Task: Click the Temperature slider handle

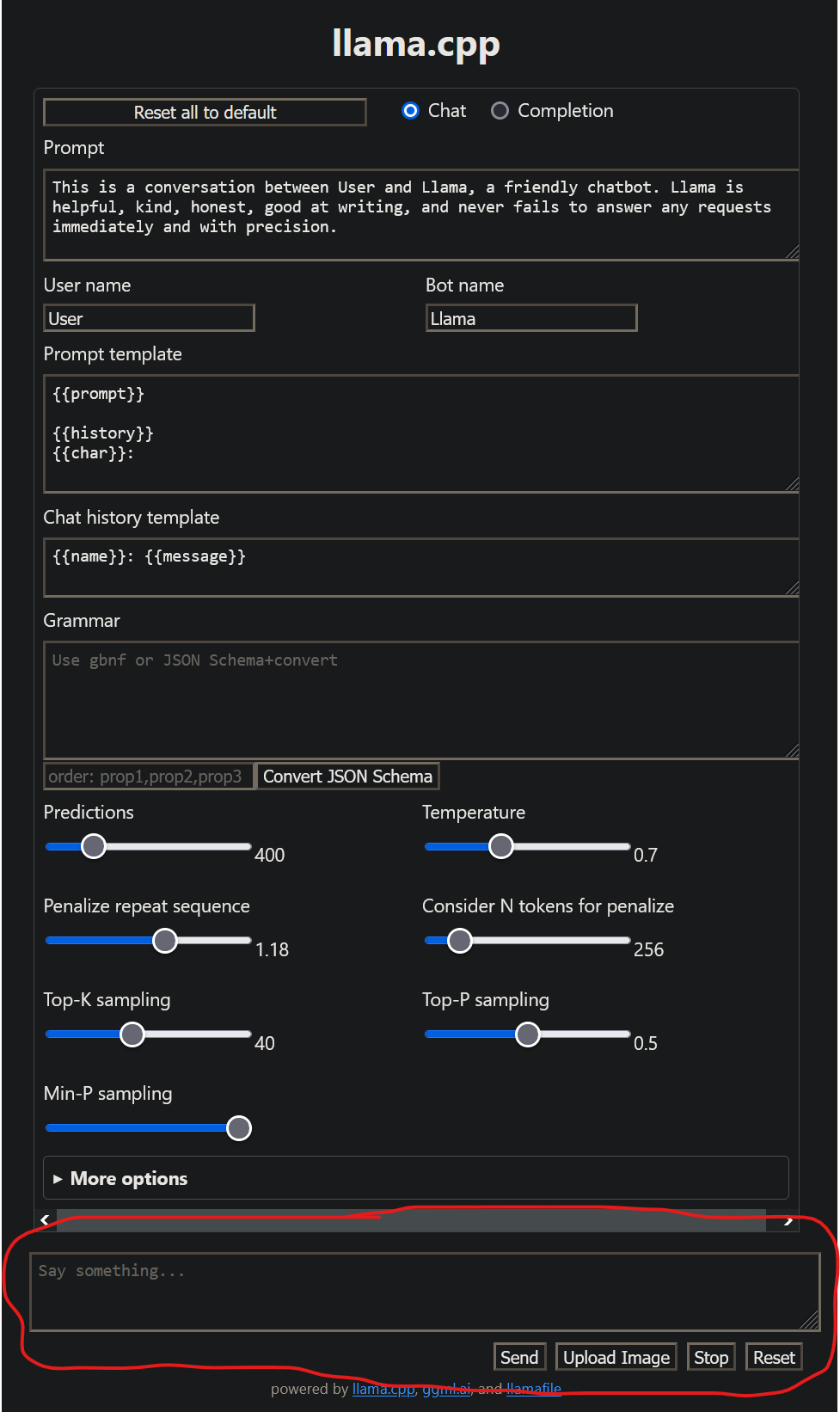Action: [501, 846]
